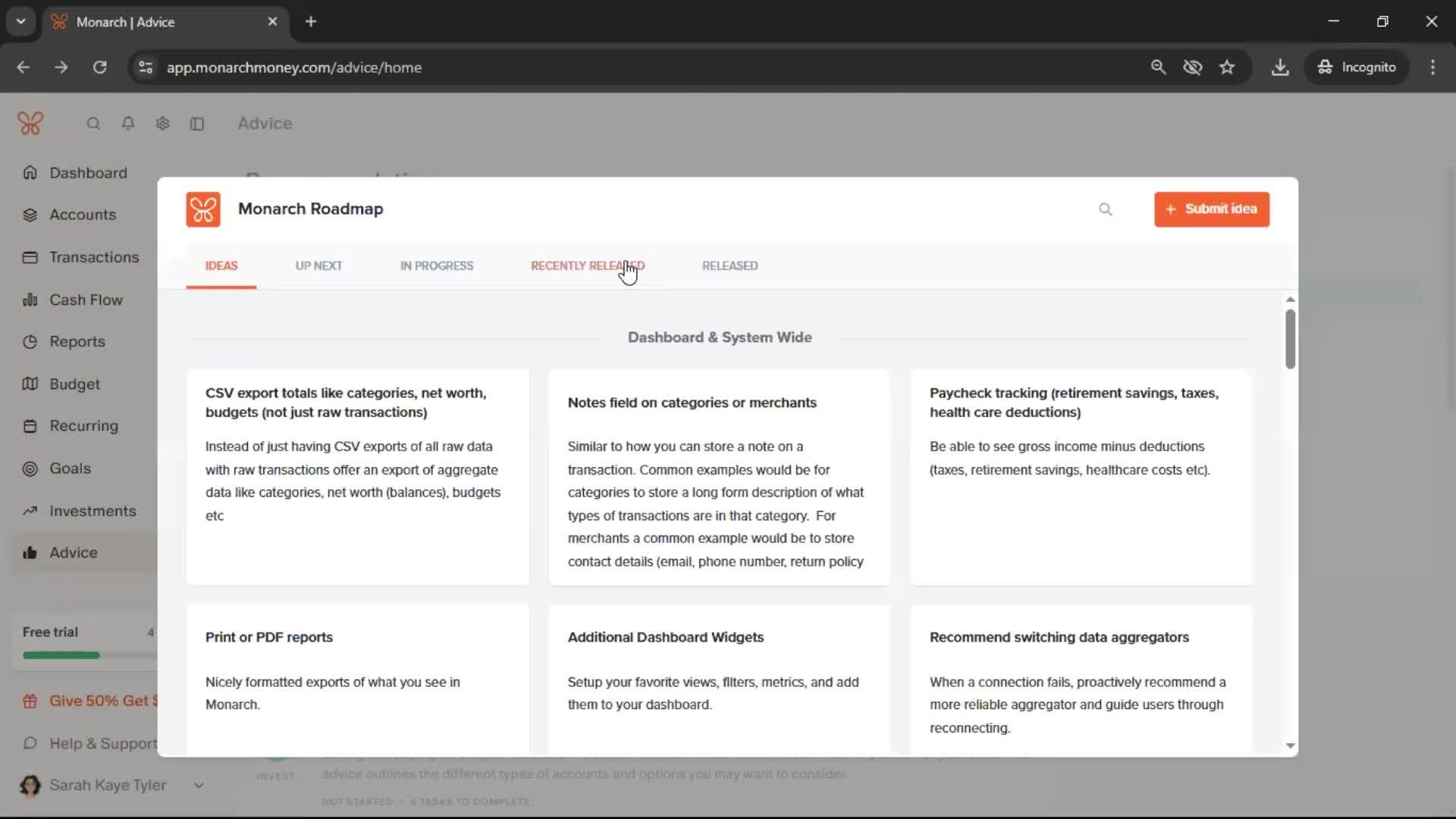1456x819 pixels.
Task: Click roadmap vertical scrollbar thumb
Action: (x=1290, y=339)
